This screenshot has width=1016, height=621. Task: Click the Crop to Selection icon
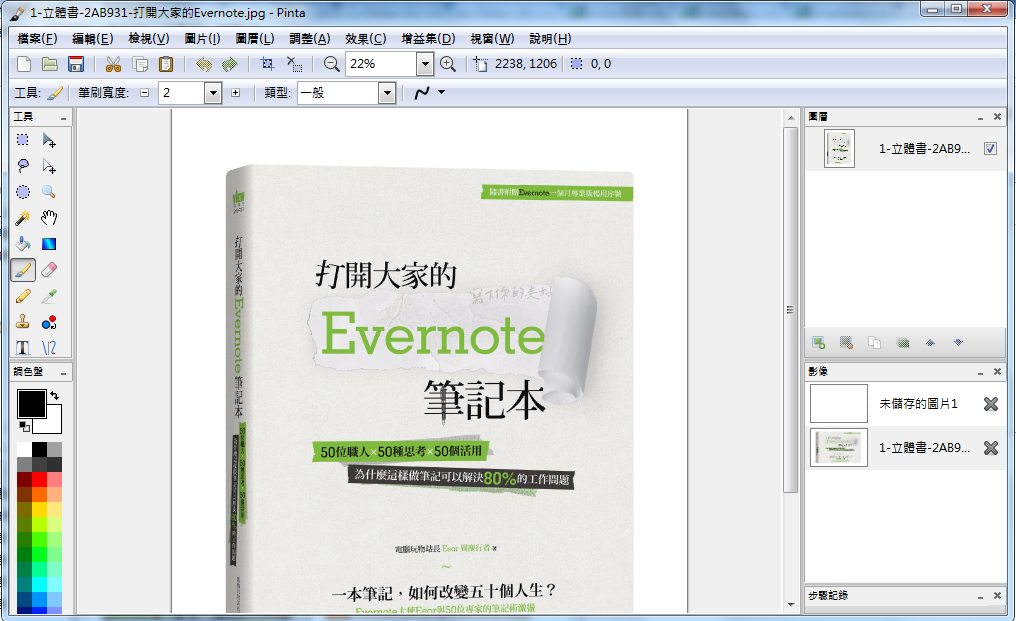pyautogui.click(x=267, y=64)
